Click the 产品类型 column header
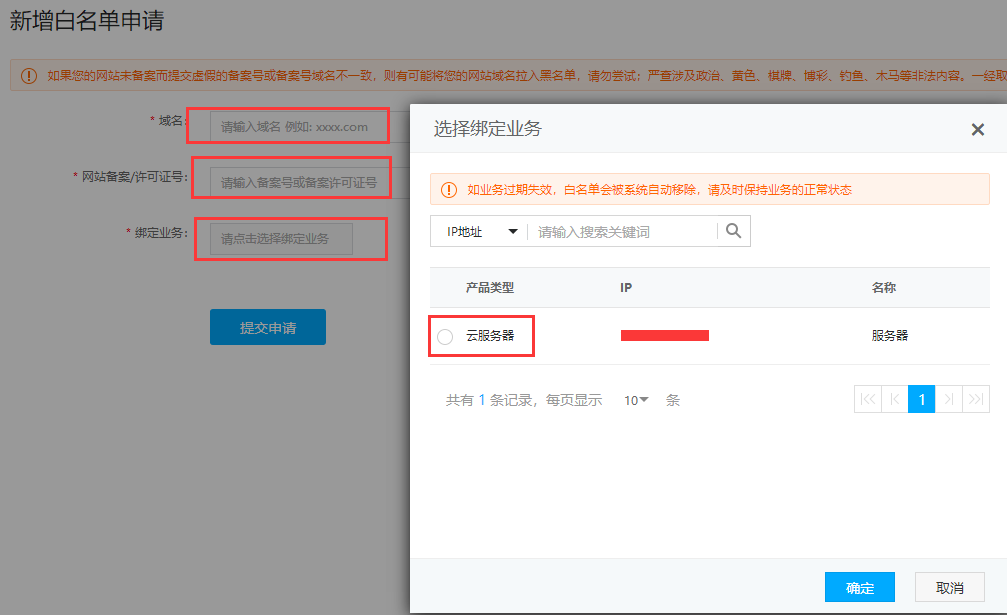Image resolution: width=1007 pixels, height=615 pixels. tap(489, 287)
